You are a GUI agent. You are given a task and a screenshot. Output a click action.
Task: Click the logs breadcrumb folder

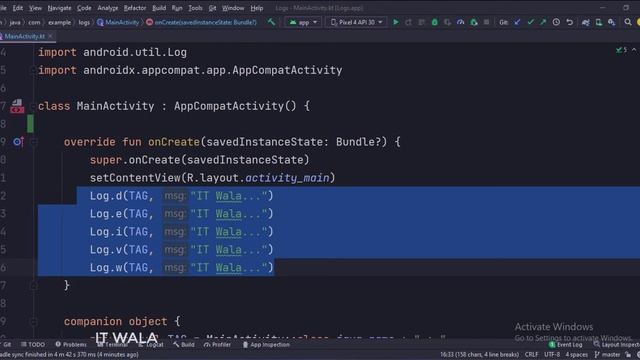(84, 22)
